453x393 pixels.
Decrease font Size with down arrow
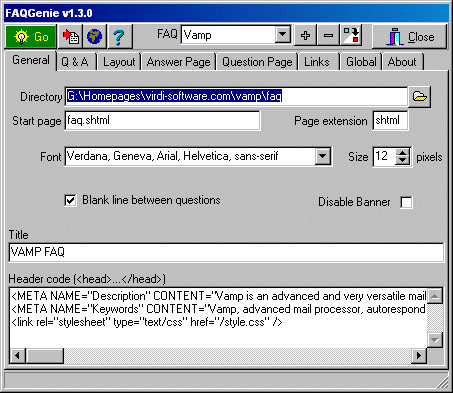(403, 160)
